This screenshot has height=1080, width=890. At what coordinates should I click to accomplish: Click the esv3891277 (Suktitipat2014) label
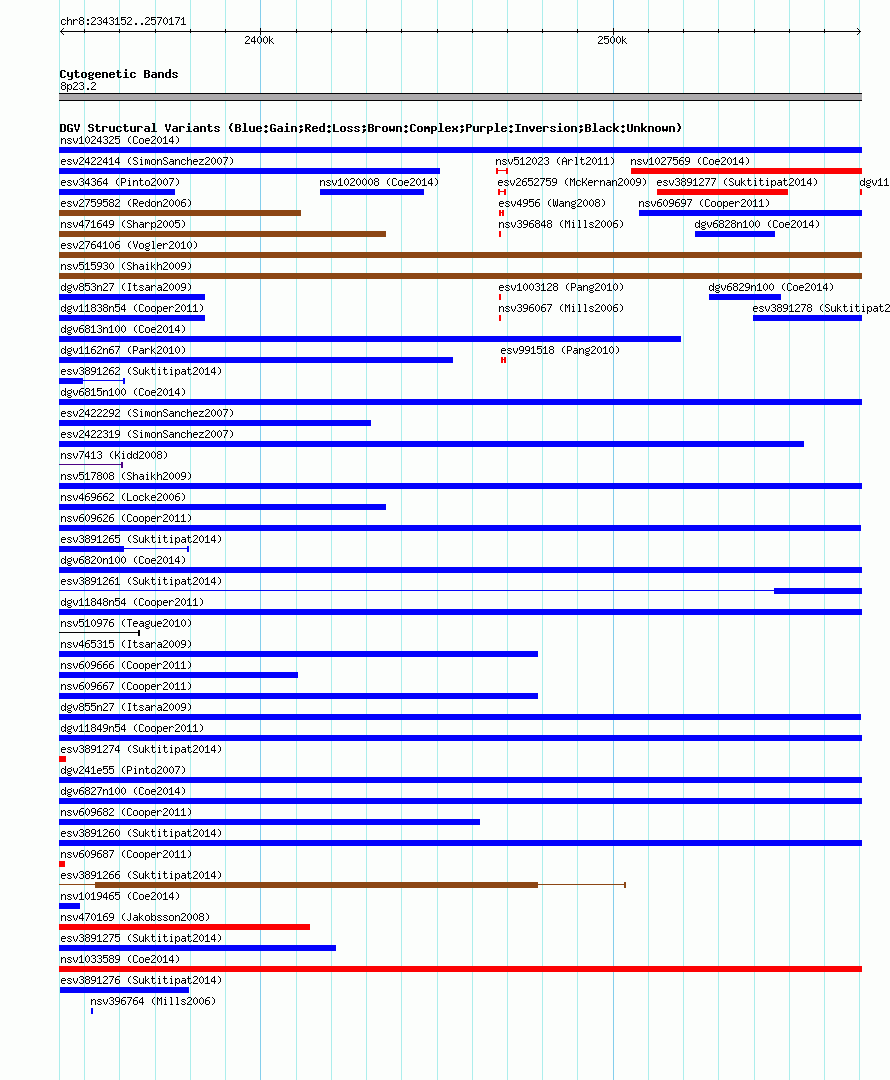coord(737,183)
